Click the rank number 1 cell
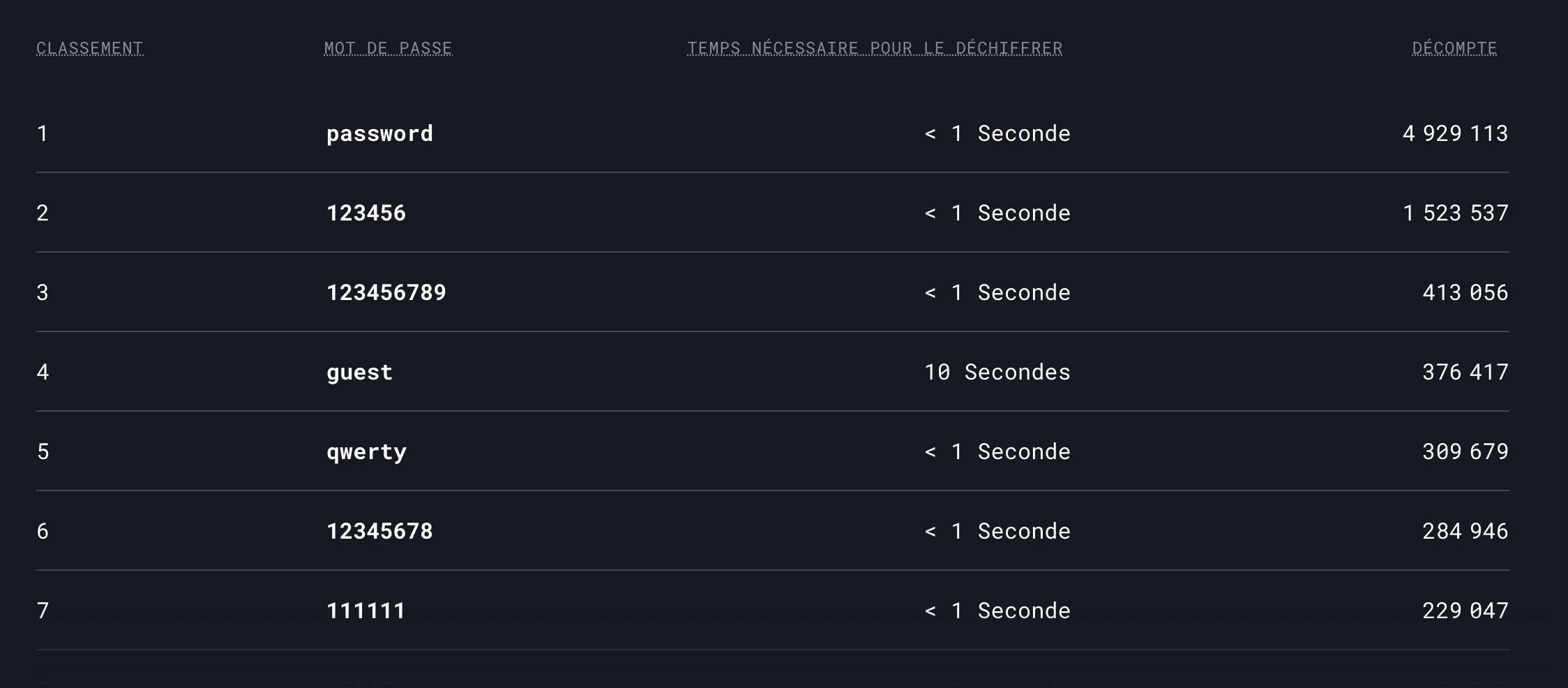The height and width of the screenshot is (688, 1568). click(43, 133)
